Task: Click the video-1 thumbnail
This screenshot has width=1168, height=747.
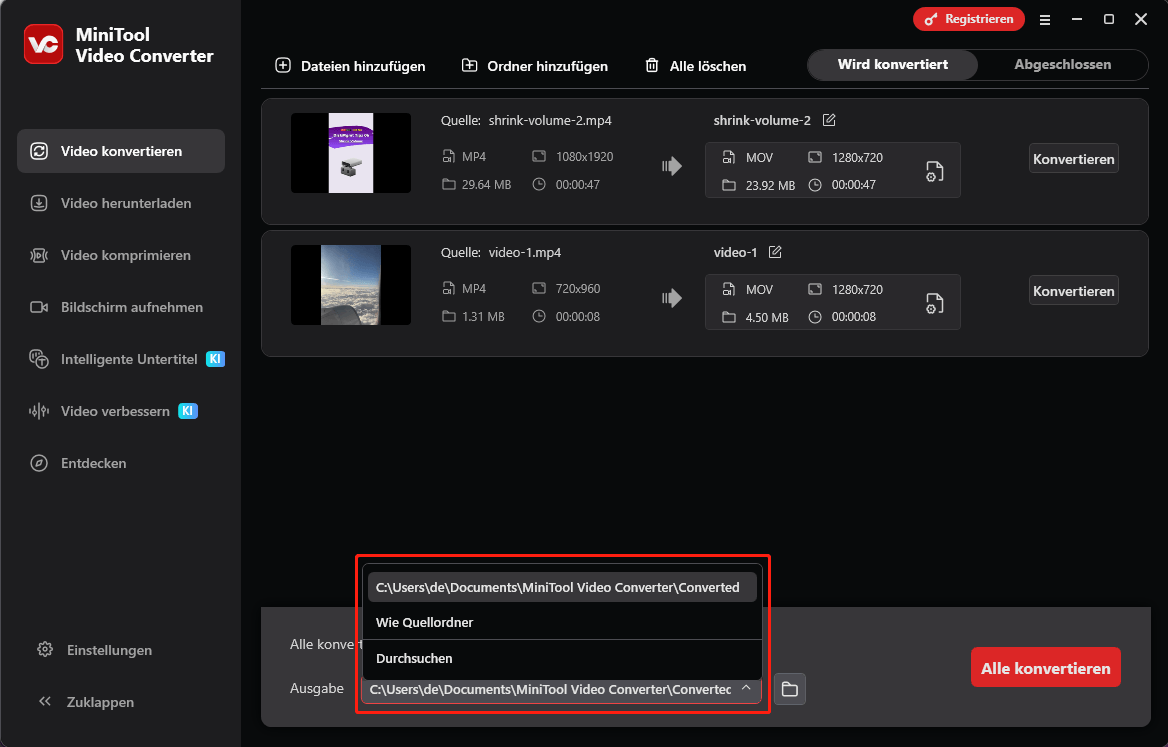Action: [351, 285]
